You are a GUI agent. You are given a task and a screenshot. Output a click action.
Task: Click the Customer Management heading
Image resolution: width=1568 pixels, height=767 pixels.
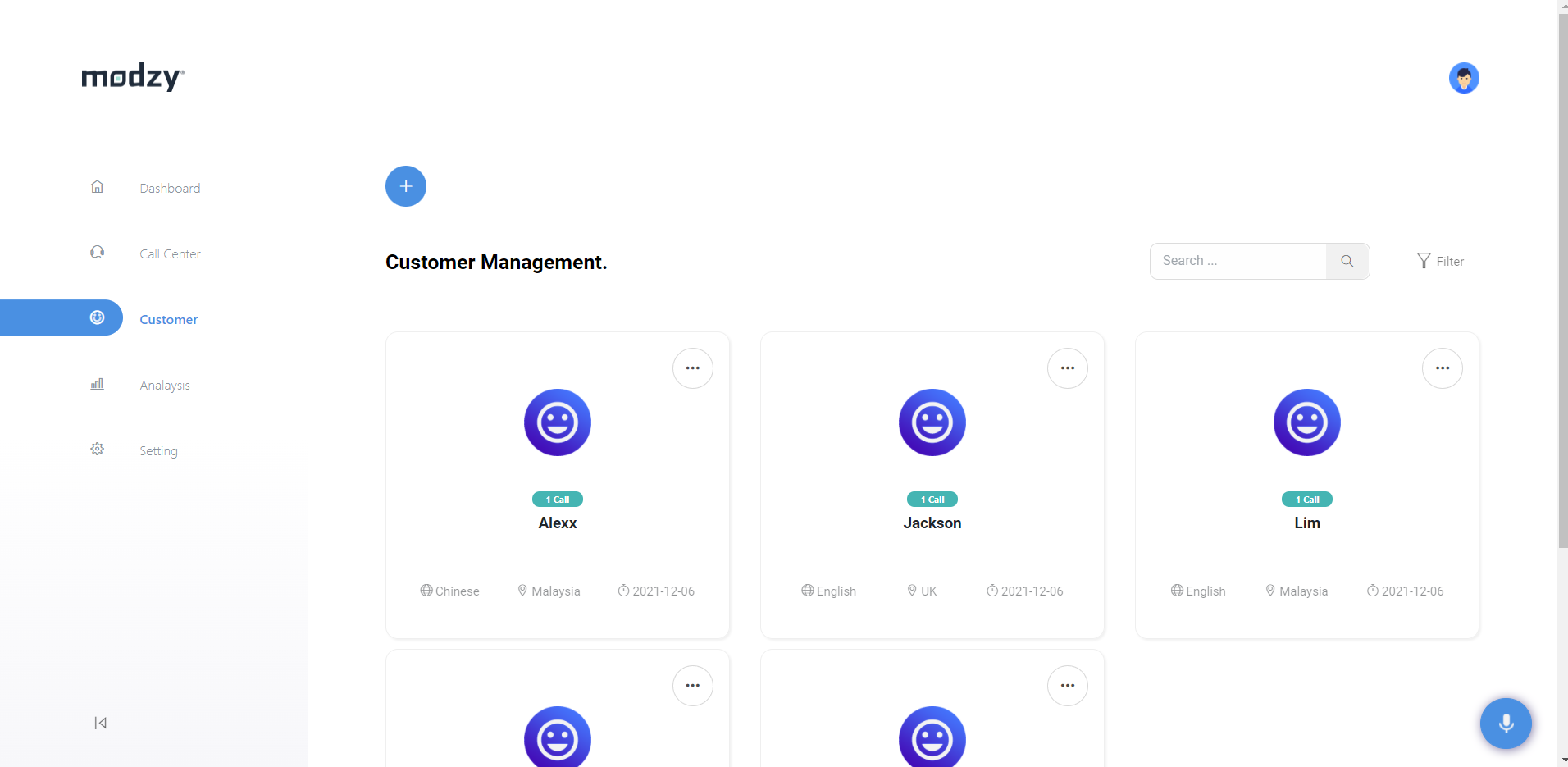[496, 262]
